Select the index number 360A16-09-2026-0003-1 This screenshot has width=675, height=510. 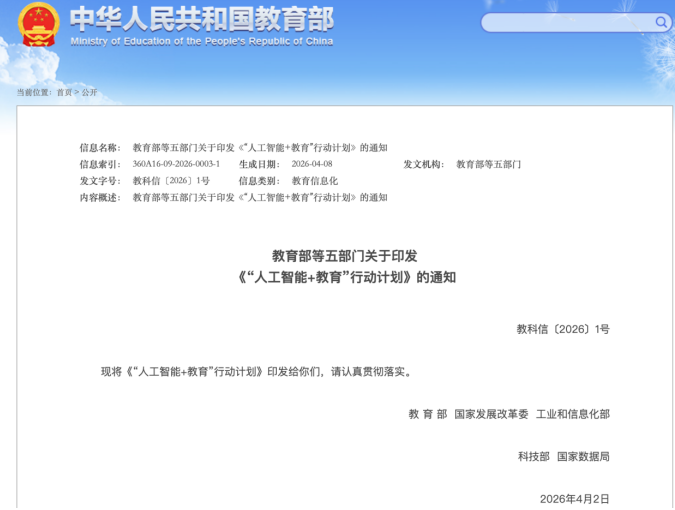[176, 164]
